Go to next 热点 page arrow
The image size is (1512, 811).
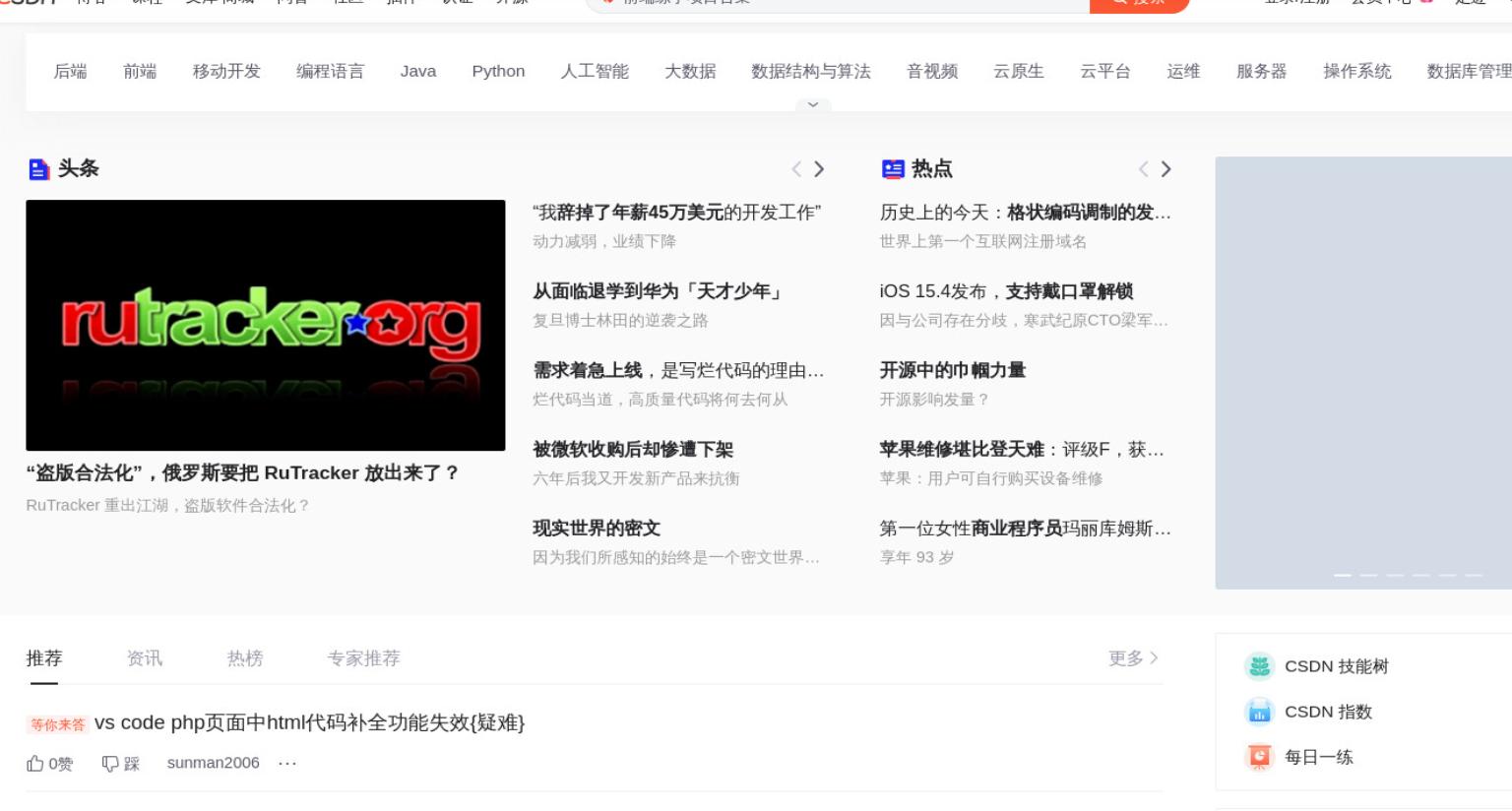coord(1166,169)
